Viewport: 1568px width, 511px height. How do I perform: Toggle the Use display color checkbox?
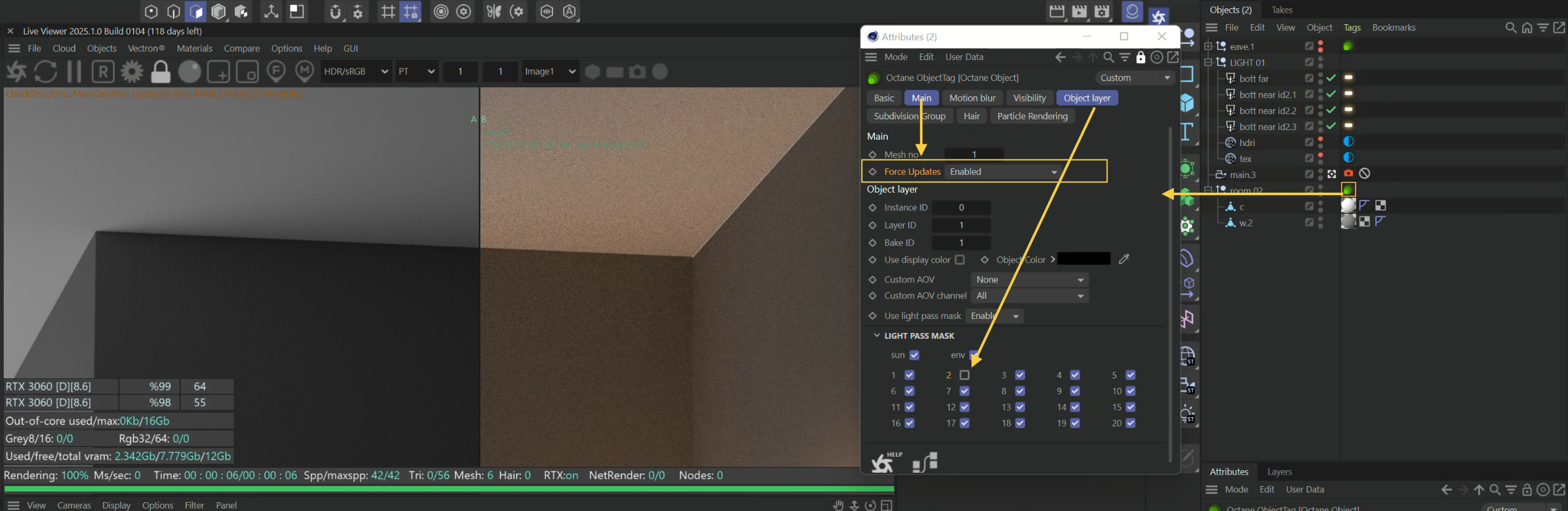959,260
